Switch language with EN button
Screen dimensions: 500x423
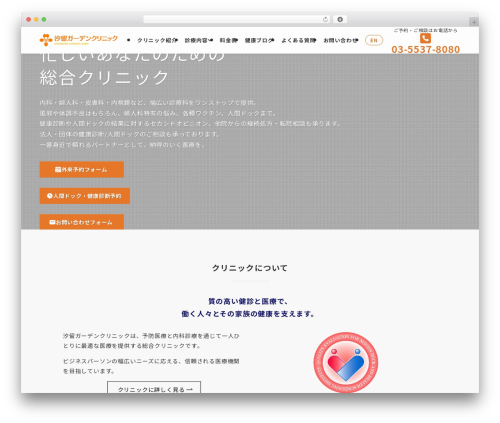click(374, 40)
